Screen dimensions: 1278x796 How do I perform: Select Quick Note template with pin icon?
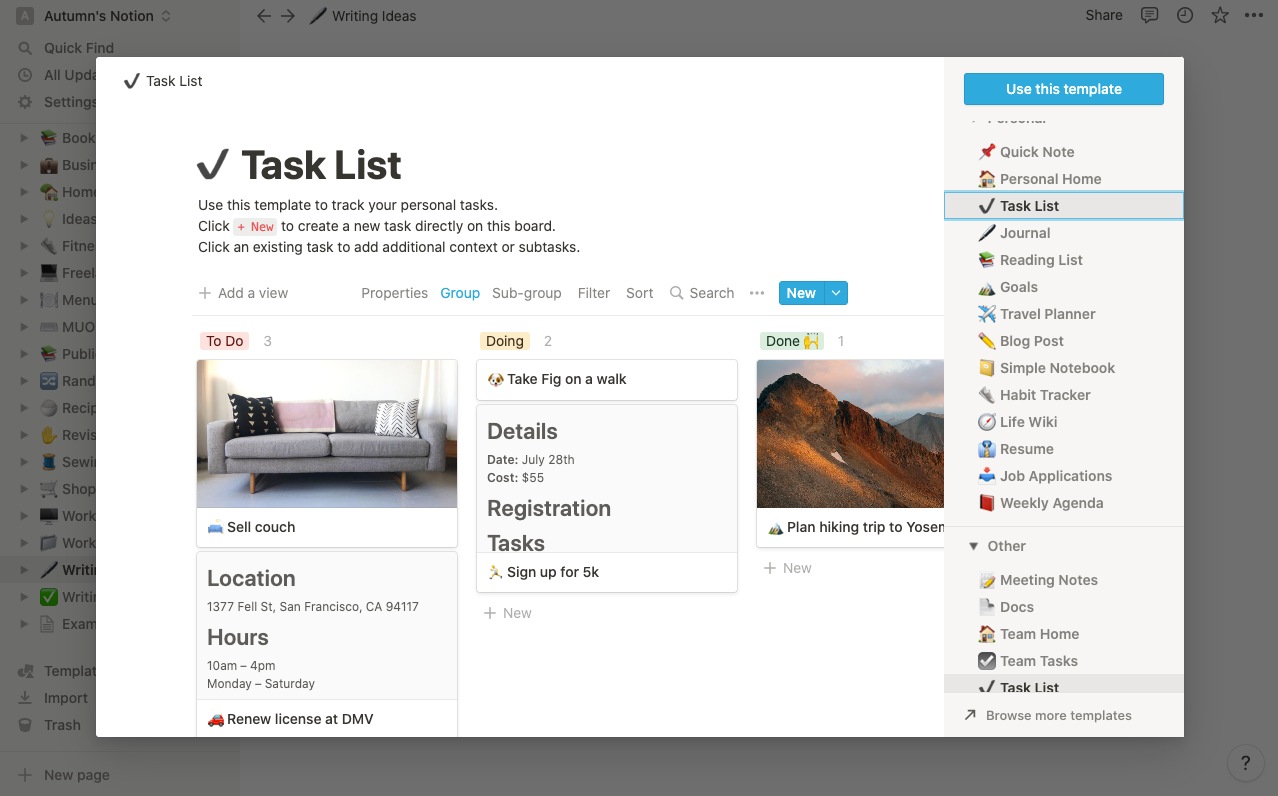click(x=1064, y=152)
